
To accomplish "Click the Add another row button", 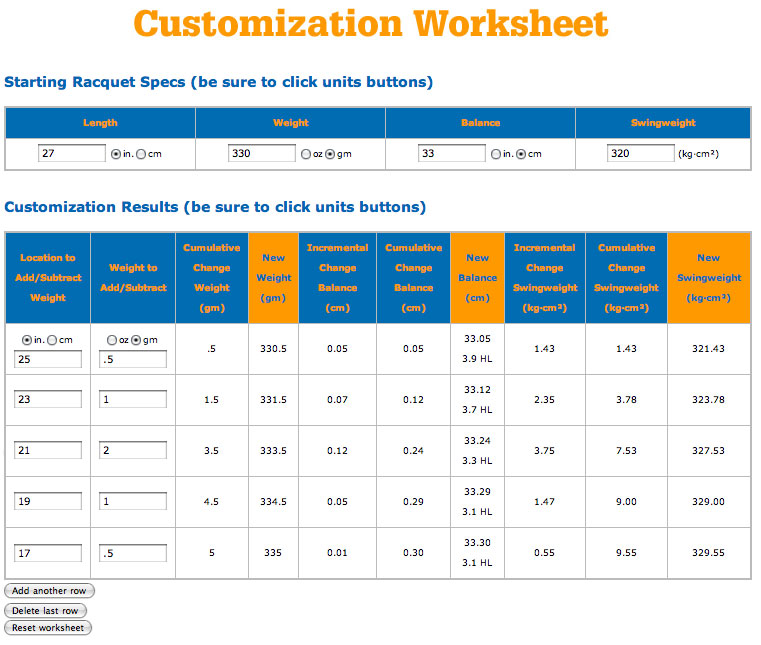I will tap(49, 591).
